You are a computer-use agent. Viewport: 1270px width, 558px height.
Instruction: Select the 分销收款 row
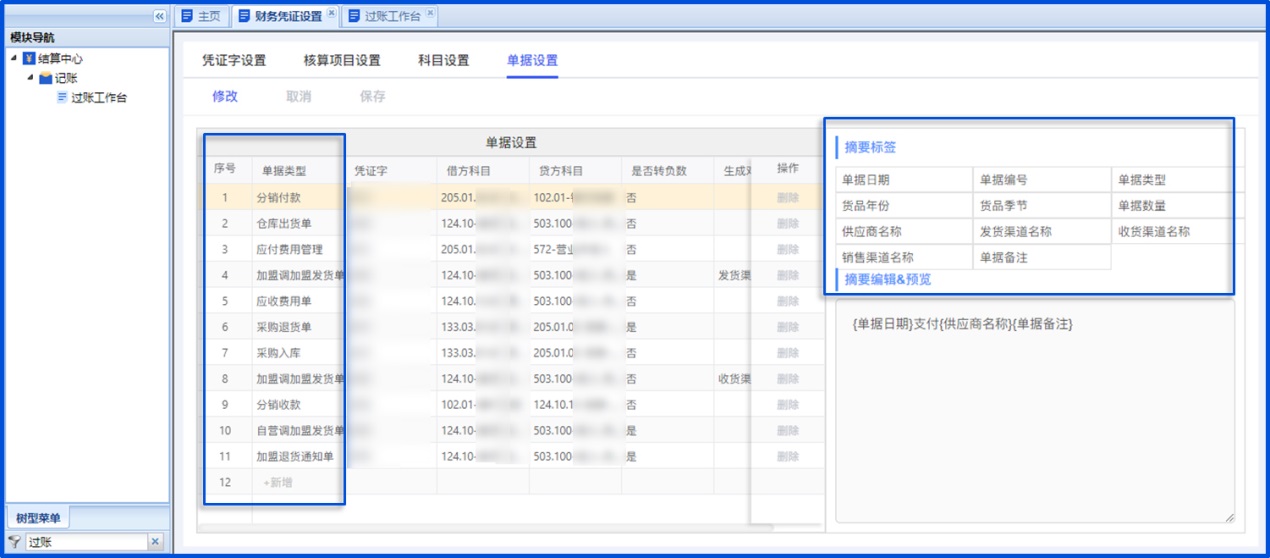510,405
